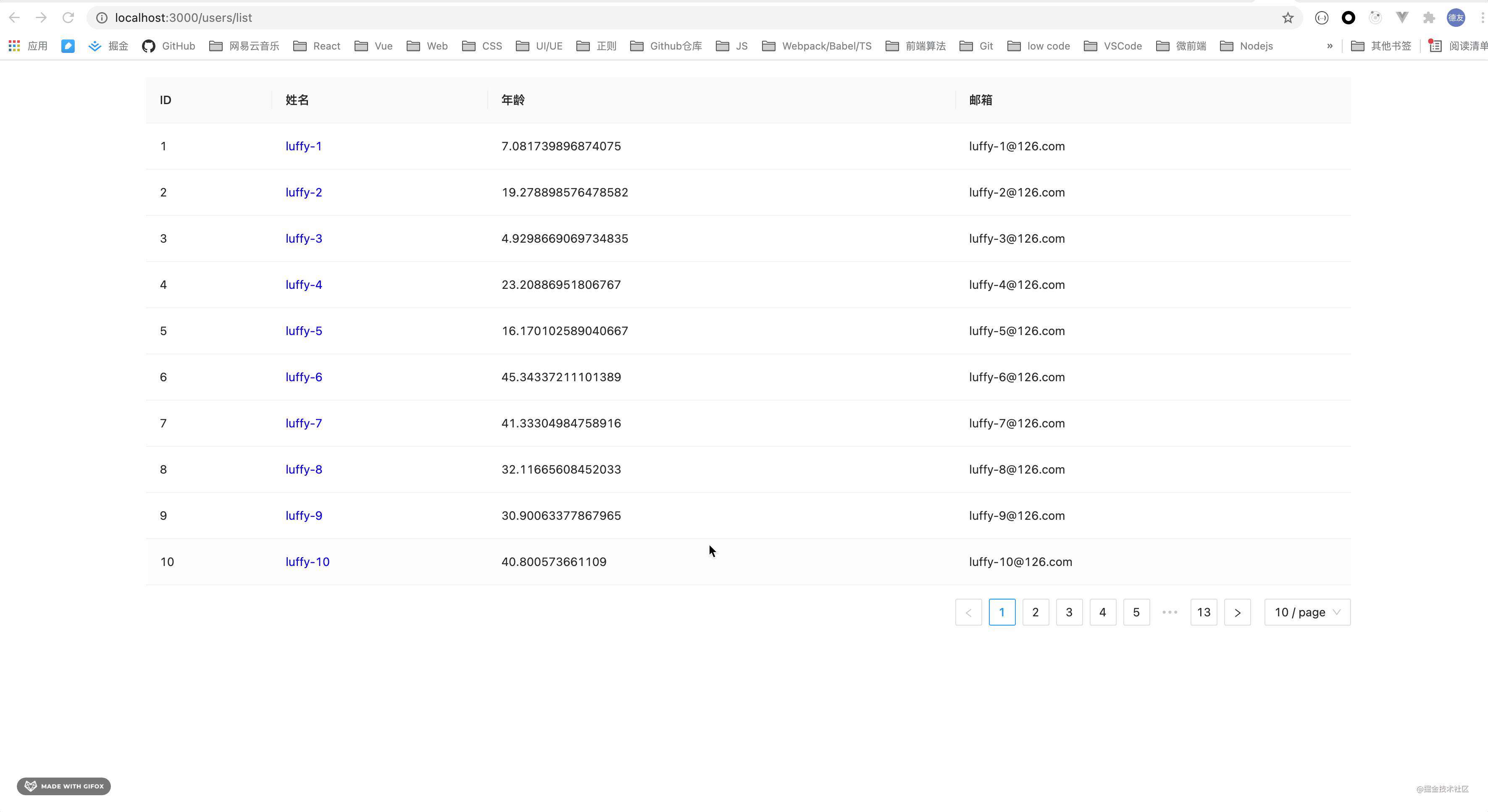Viewport: 1488px width, 812px height.
Task: Click the Nodejs bookmark icon
Action: point(1228,46)
